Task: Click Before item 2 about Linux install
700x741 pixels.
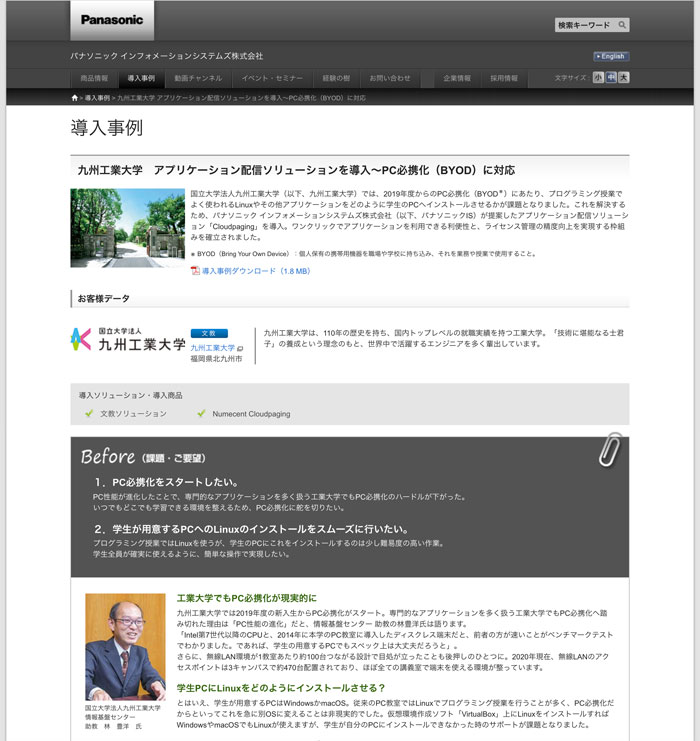Action: 251,529
